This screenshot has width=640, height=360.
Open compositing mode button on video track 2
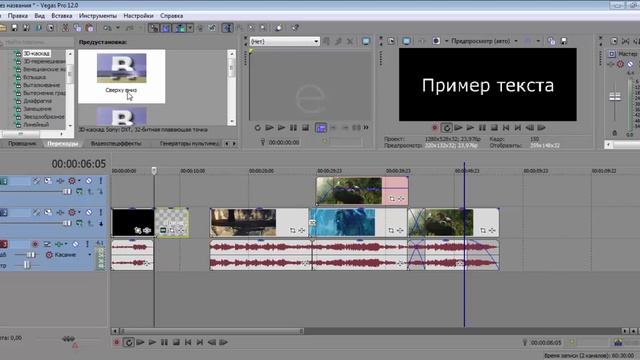79,223
